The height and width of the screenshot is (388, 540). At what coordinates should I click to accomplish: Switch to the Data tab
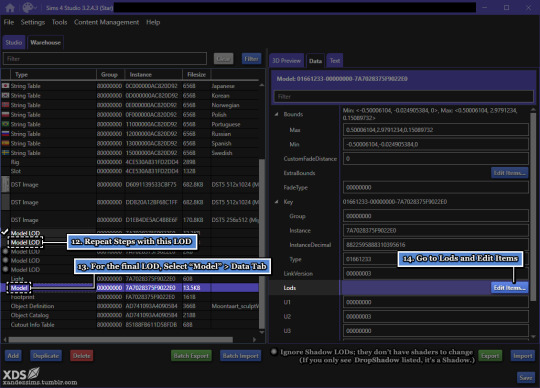[315, 61]
